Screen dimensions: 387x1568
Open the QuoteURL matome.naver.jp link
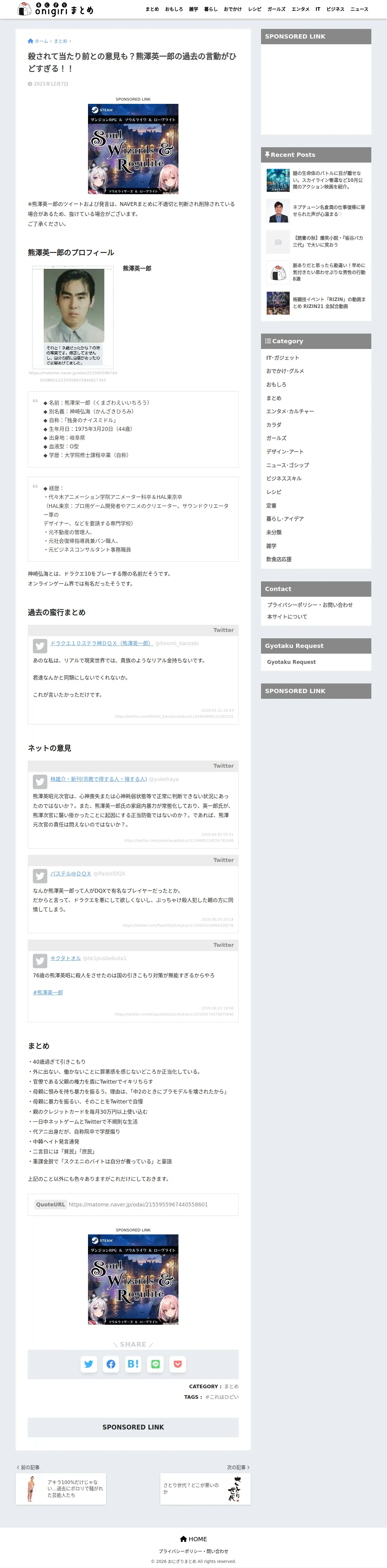click(138, 1204)
